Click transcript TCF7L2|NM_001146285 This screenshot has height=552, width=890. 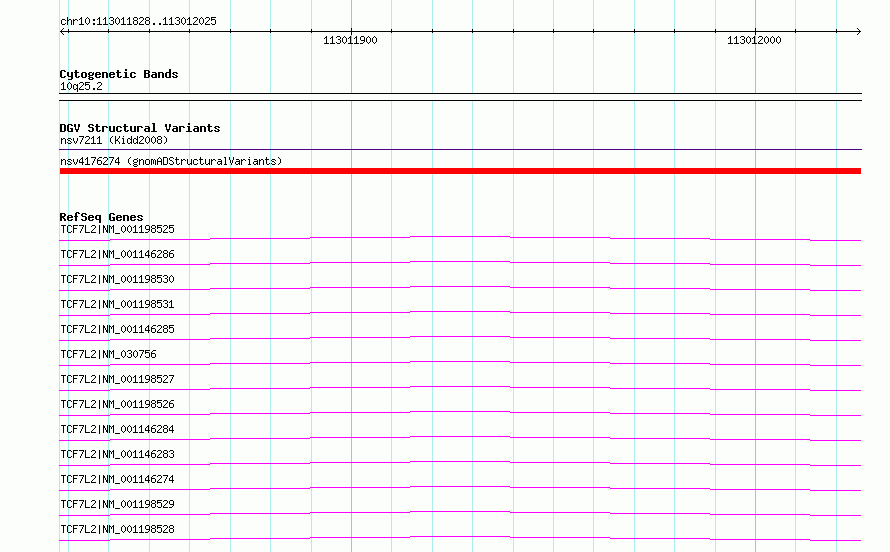pos(117,329)
